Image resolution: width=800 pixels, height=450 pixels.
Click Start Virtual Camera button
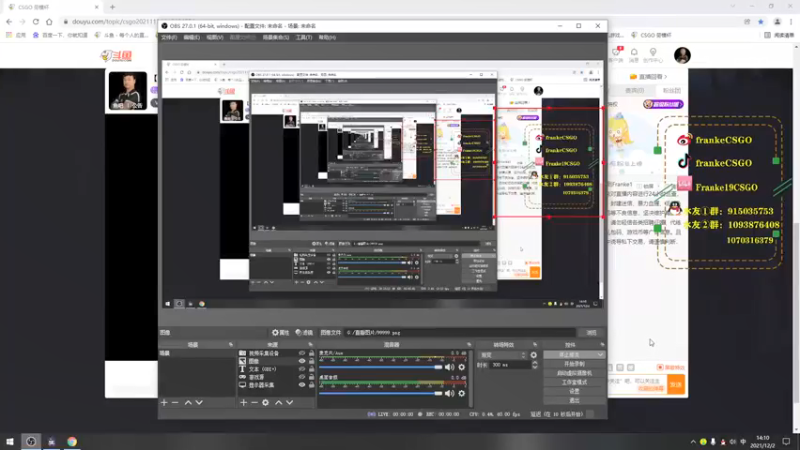pyautogui.click(x=574, y=373)
